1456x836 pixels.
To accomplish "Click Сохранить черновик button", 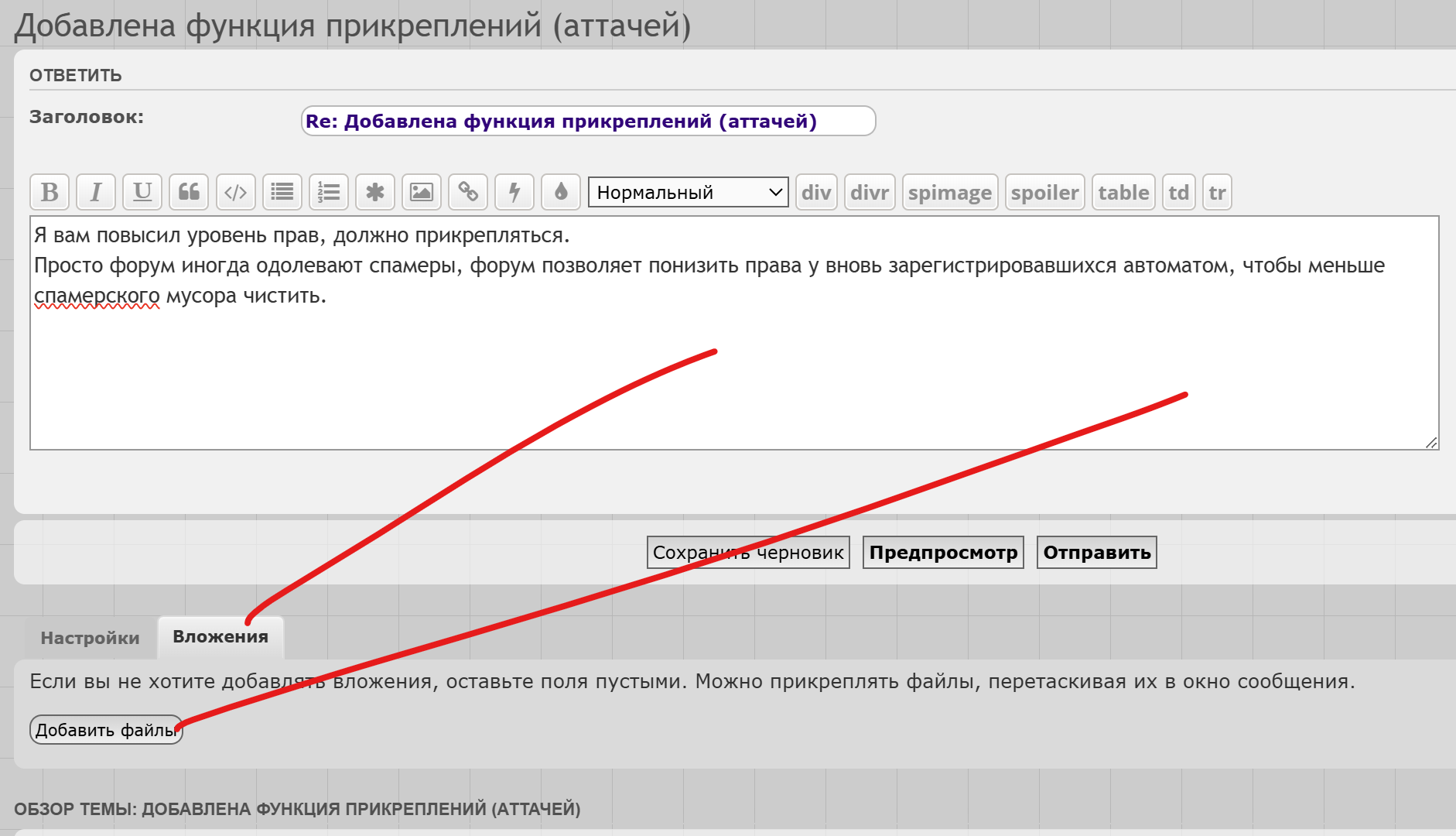I will (x=748, y=552).
